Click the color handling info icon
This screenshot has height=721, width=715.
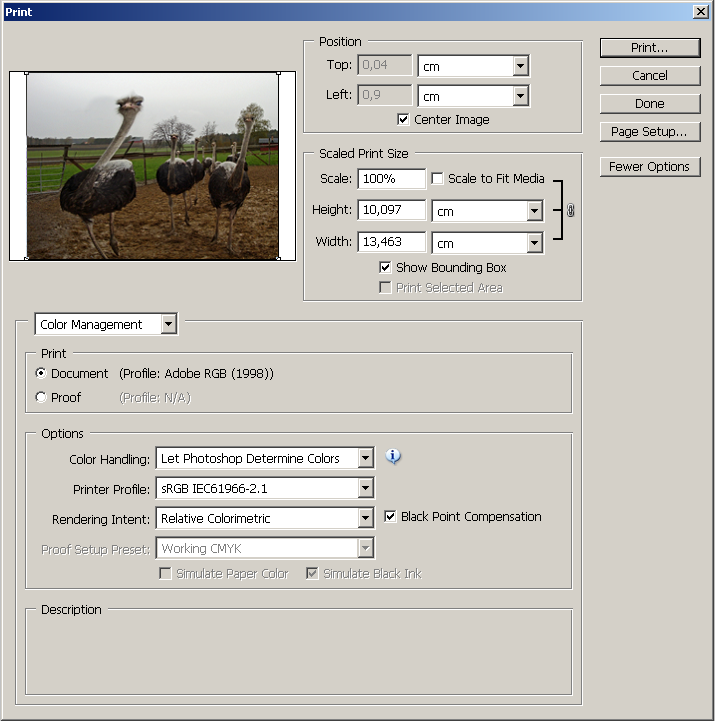pos(393,457)
